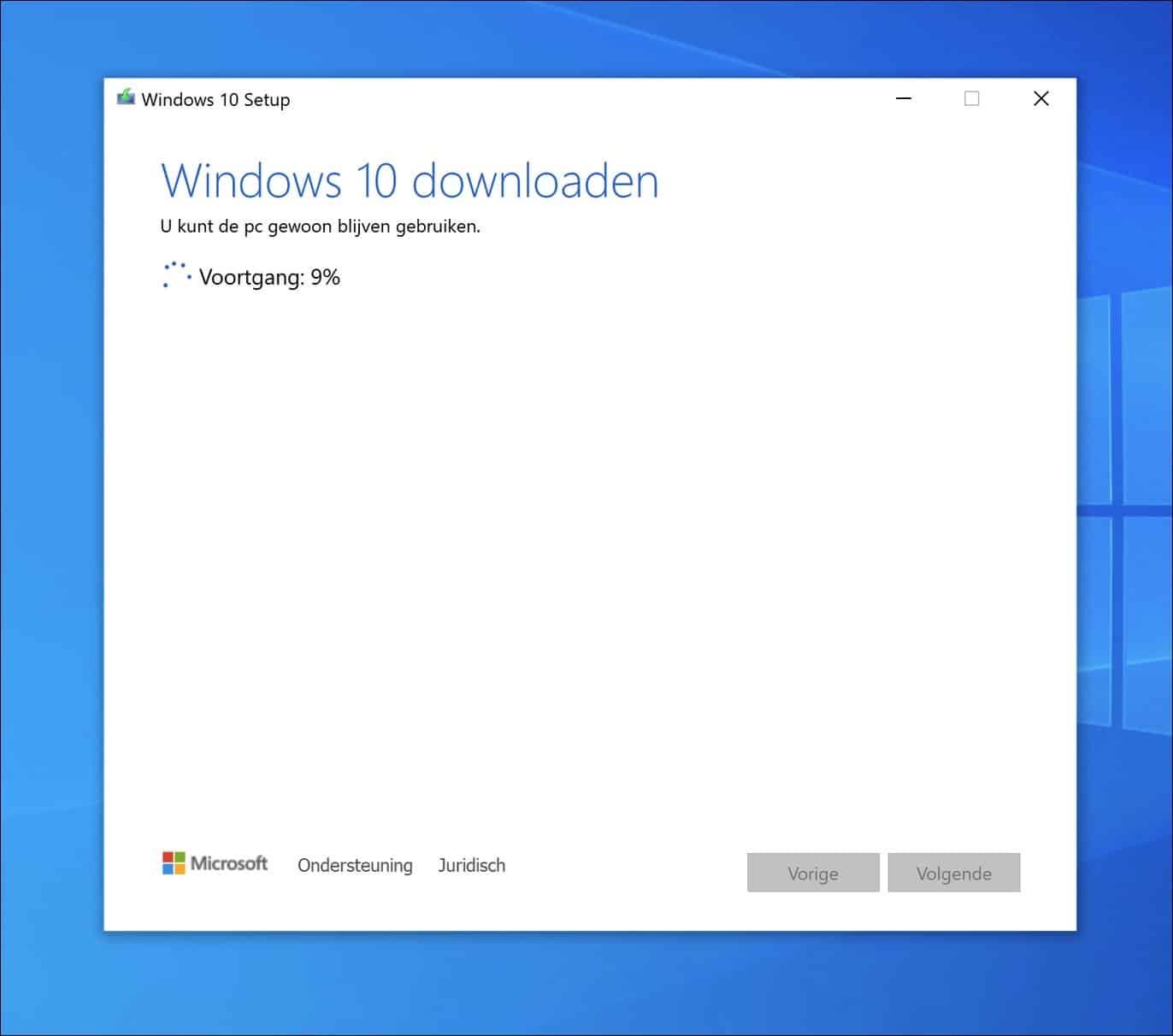1173x1036 pixels.
Task: Click 'U kunt de pc gewoon blijven gebruiken.'
Action: coord(321,227)
